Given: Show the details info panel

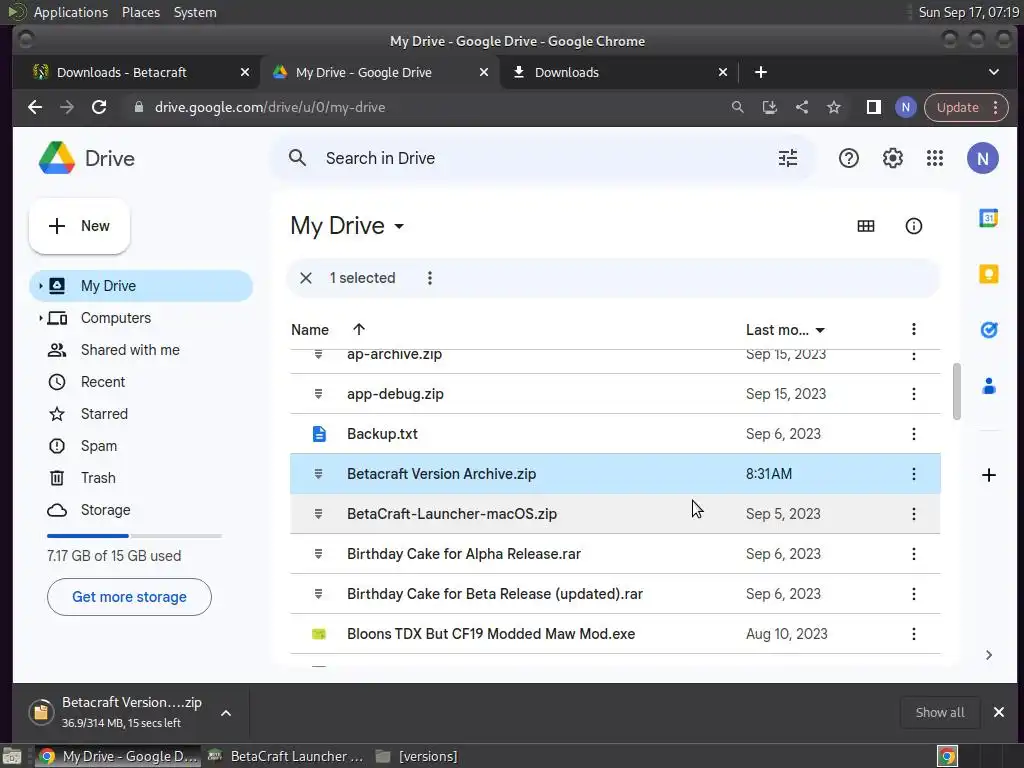Looking at the screenshot, I should [x=913, y=226].
